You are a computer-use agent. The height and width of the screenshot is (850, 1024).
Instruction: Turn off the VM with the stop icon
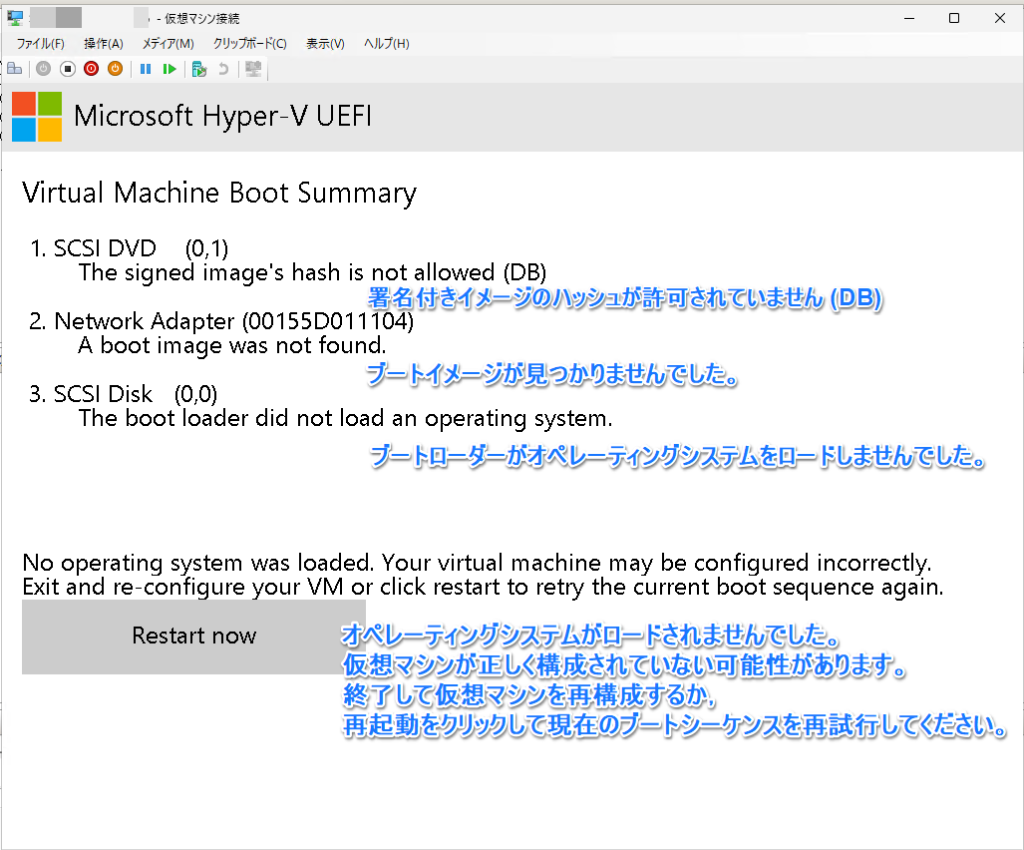67,69
